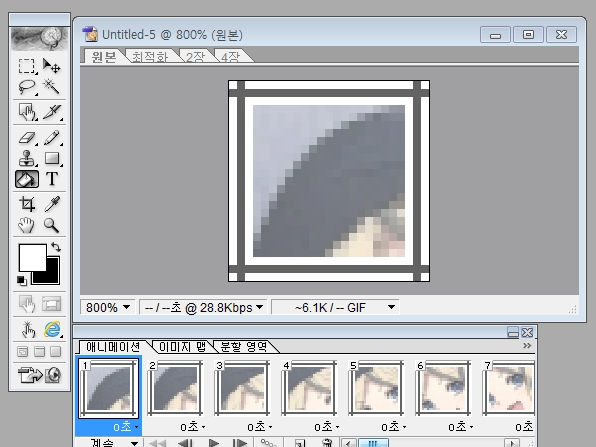Open frame 4 delay time dropdown

(x=327, y=427)
